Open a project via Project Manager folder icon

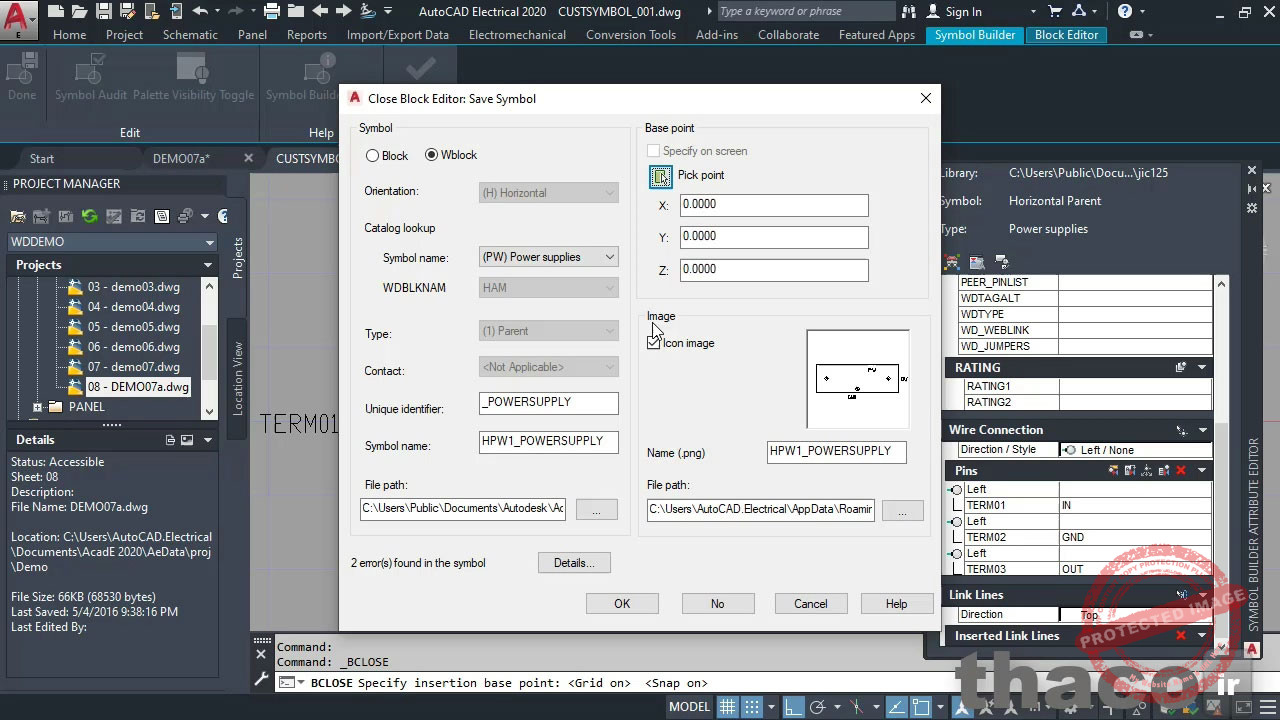pos(17,216)
